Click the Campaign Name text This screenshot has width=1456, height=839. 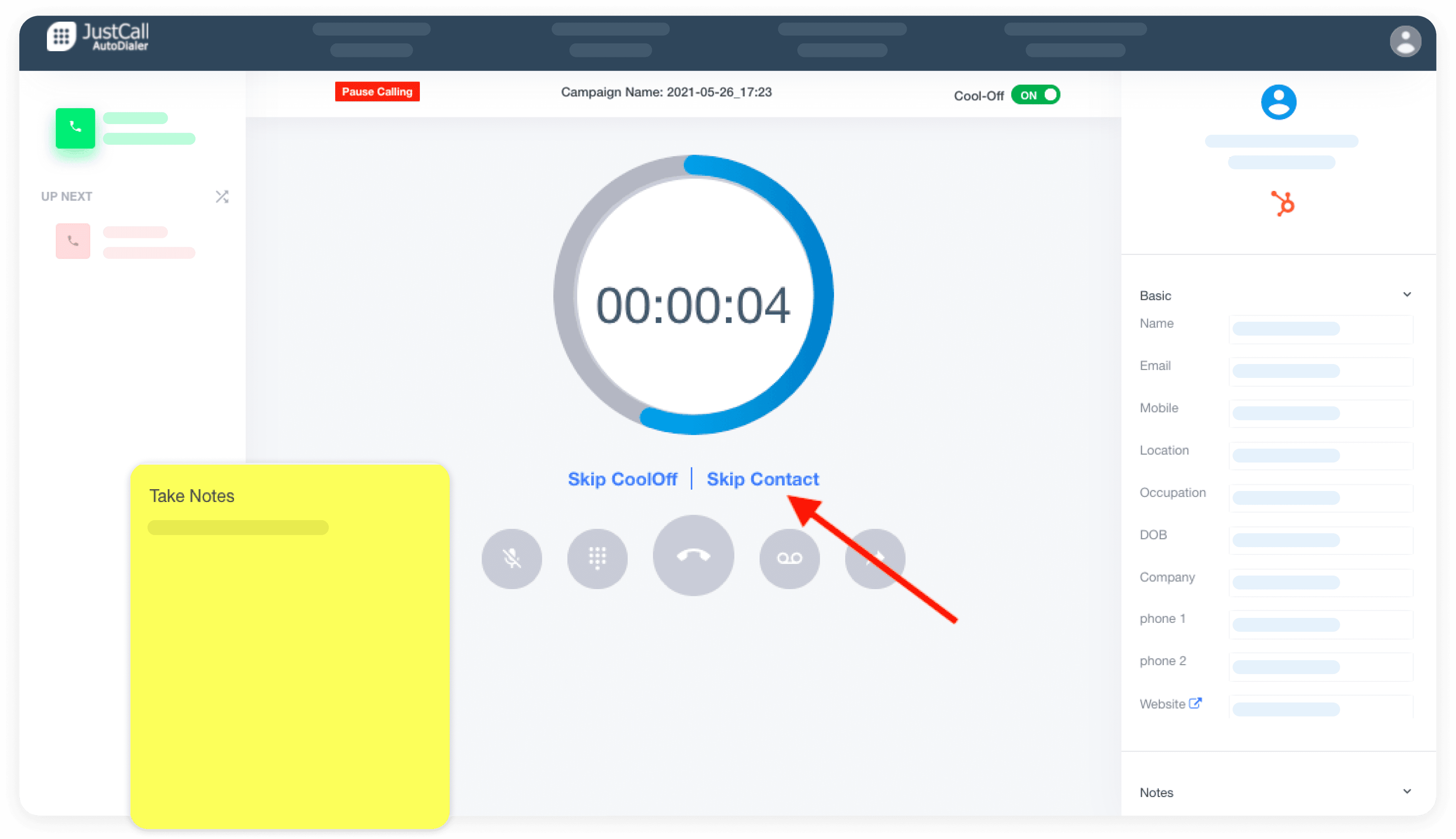click(x=666, y=92)
